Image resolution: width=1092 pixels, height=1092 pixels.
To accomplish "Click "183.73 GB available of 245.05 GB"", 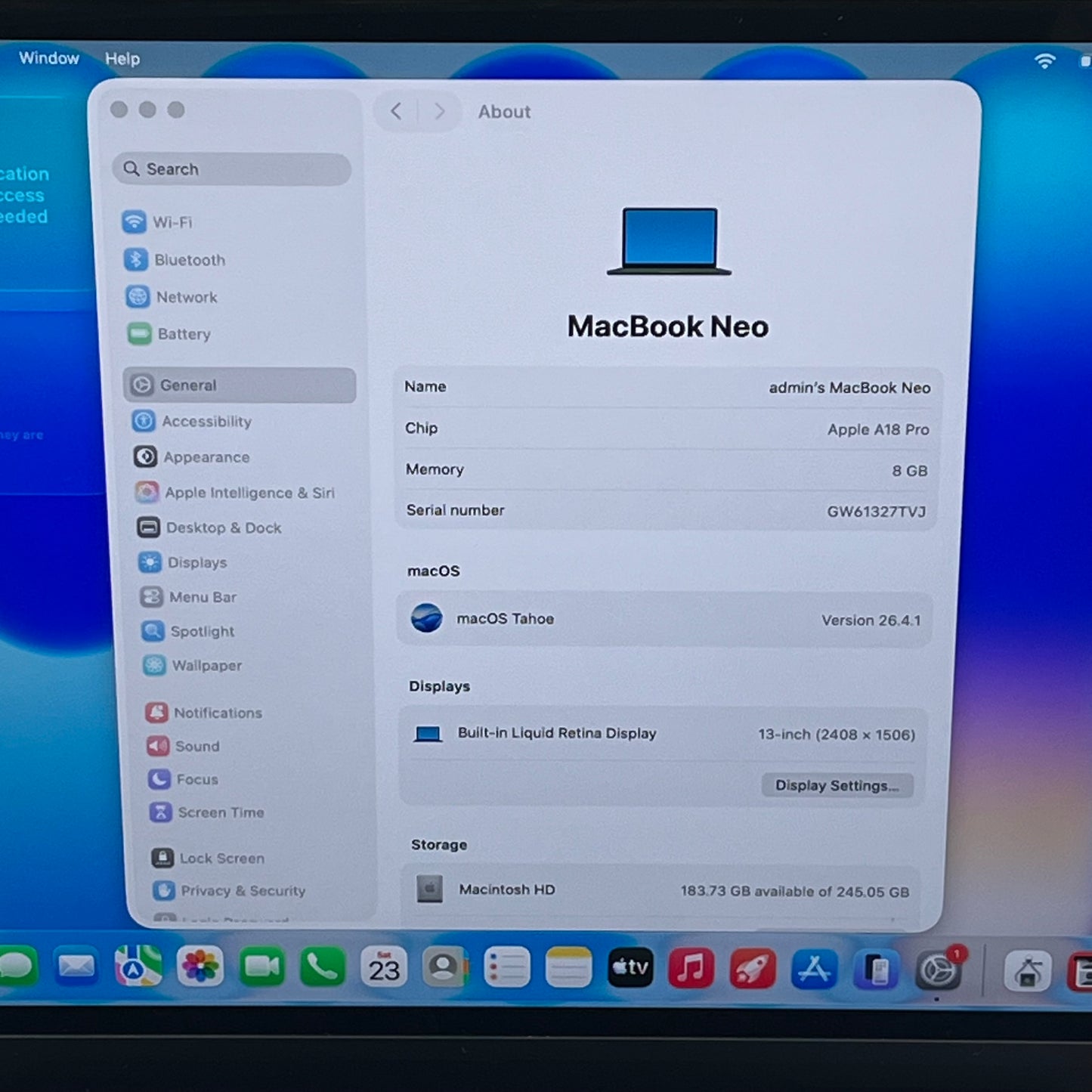I will pos(795,892).
